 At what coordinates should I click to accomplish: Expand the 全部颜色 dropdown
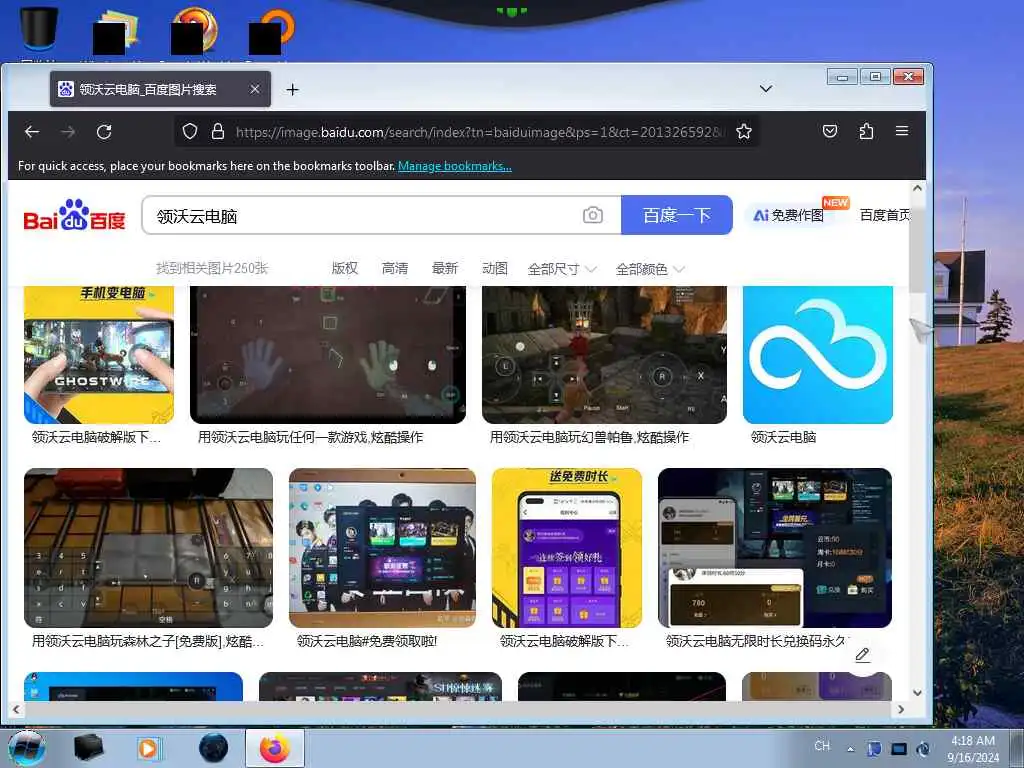click(x=650, y=269)
